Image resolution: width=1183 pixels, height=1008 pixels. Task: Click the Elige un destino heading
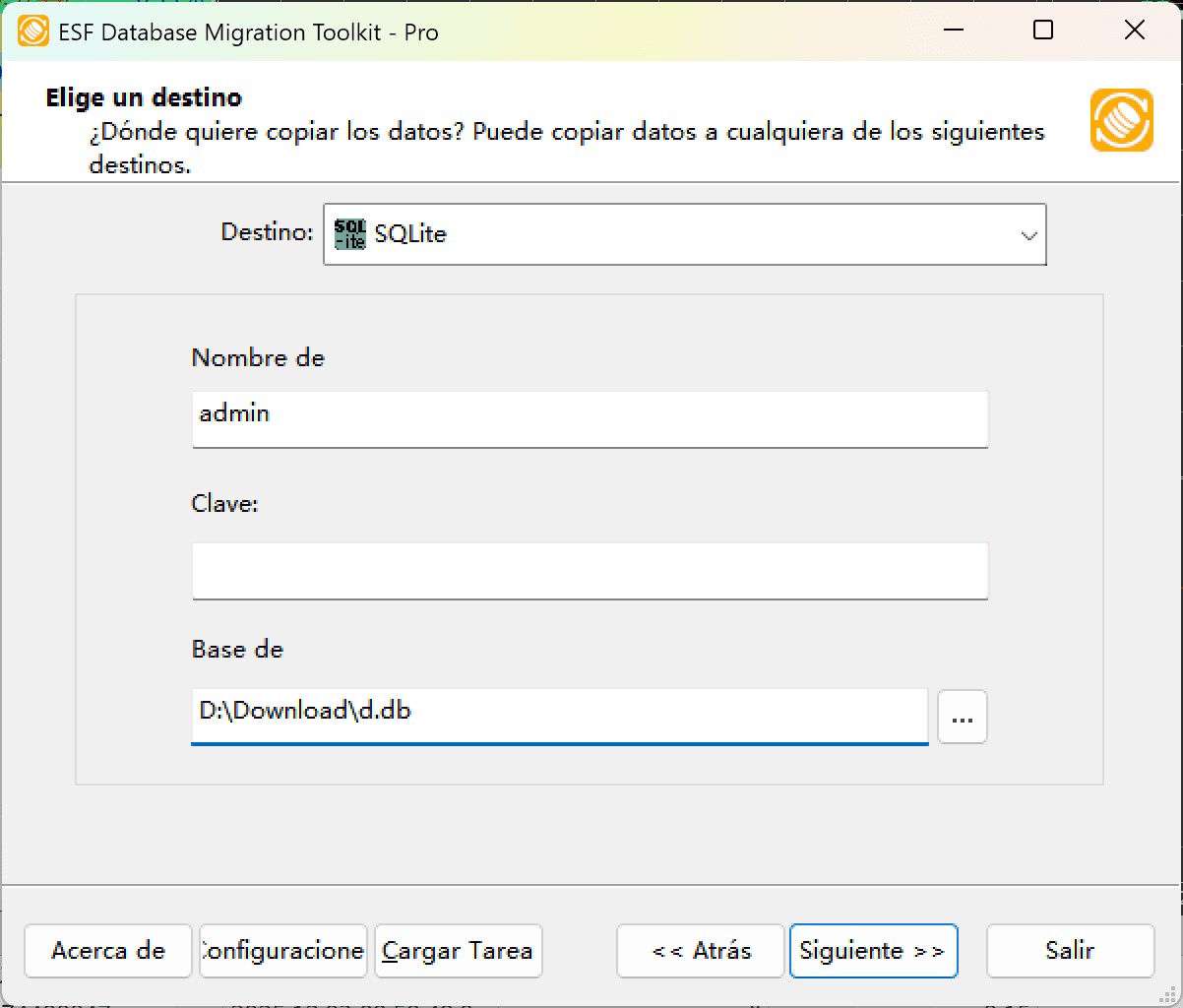click(x=143, y=97)
